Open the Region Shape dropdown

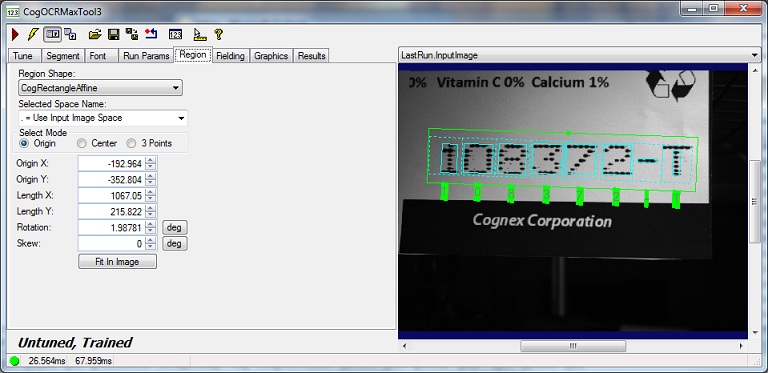pos(100,88)
